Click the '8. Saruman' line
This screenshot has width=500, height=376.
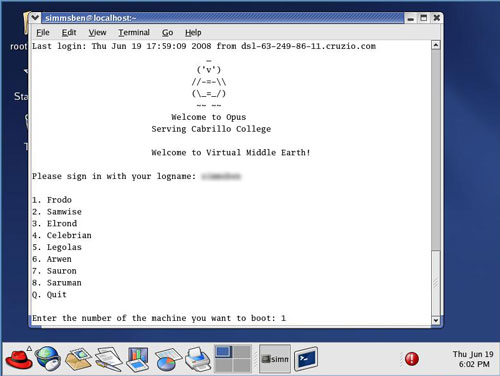pos(57,283)
